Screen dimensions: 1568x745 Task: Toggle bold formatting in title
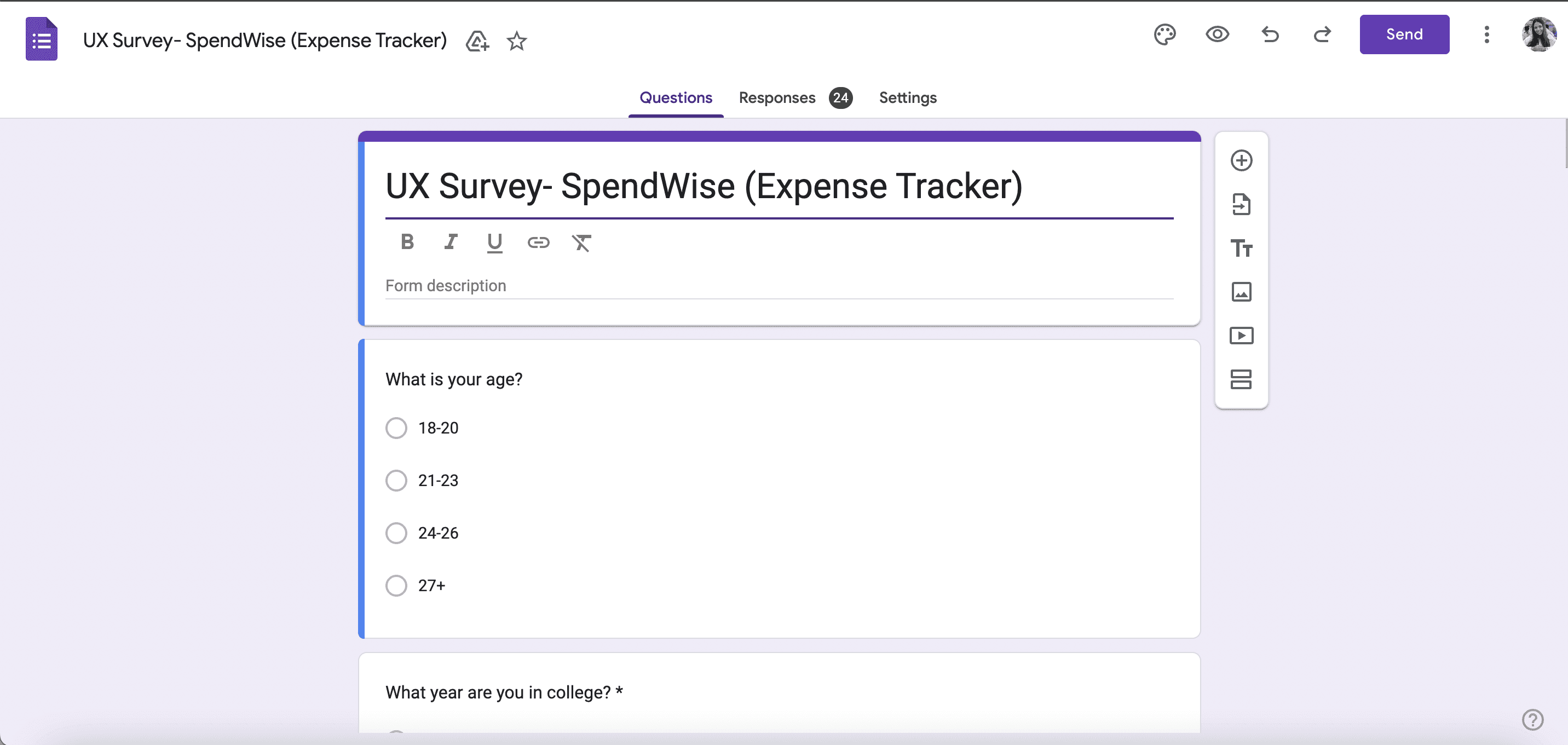pos(407,242)
